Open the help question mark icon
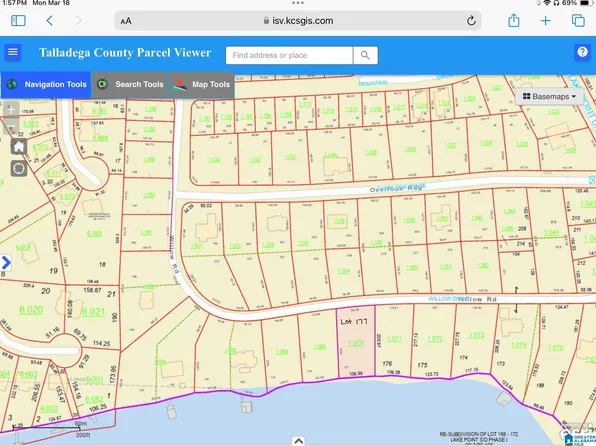This screenshot has height=446, width=596. click(582, 52)
